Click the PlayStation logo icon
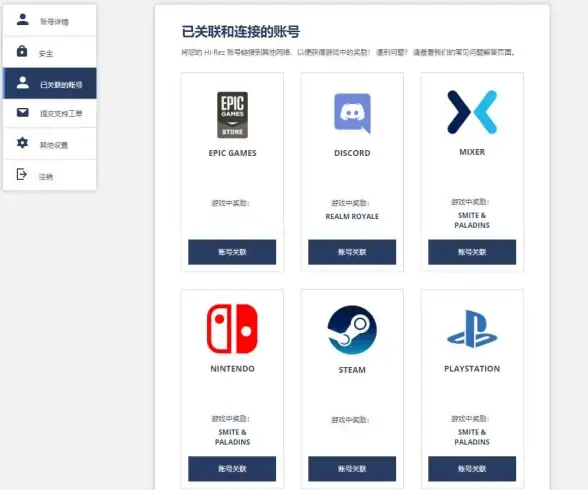588x490 pixels. point(472,329)
